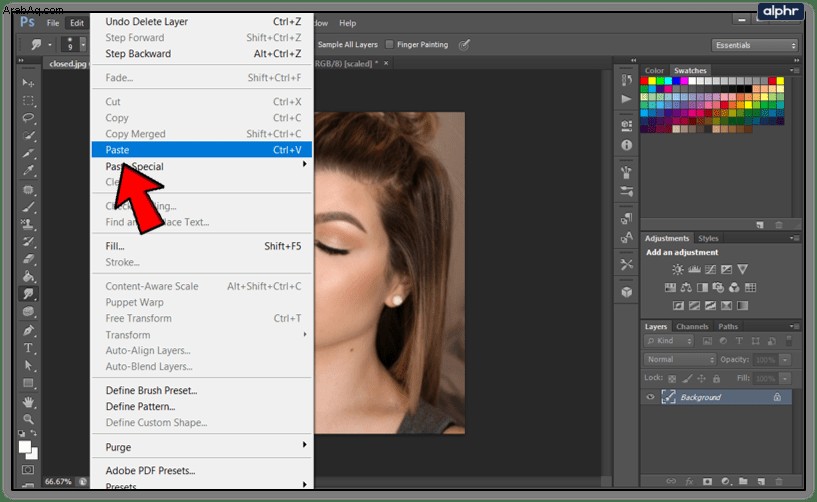This screenshot has height=502, width=817.
Task: Select the Horizontal Type tool
Action: point(28,348)
